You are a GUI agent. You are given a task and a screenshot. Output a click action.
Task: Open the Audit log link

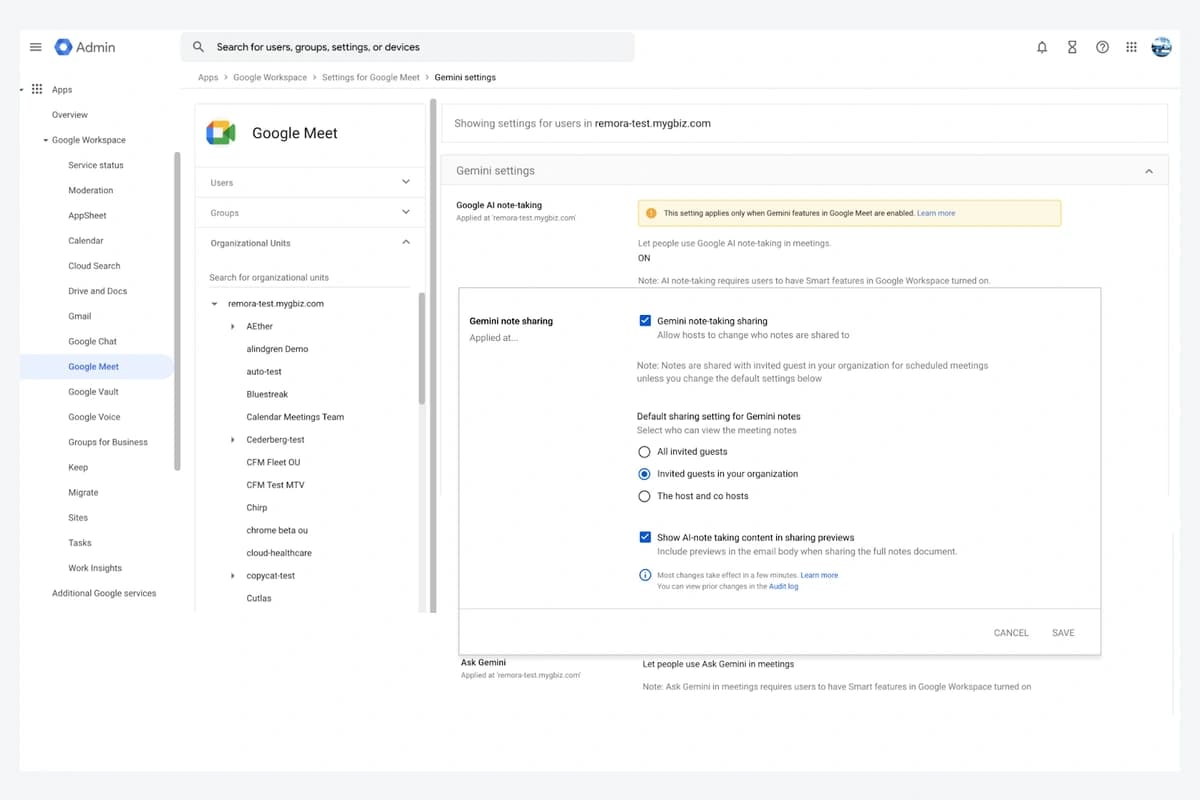783,587
